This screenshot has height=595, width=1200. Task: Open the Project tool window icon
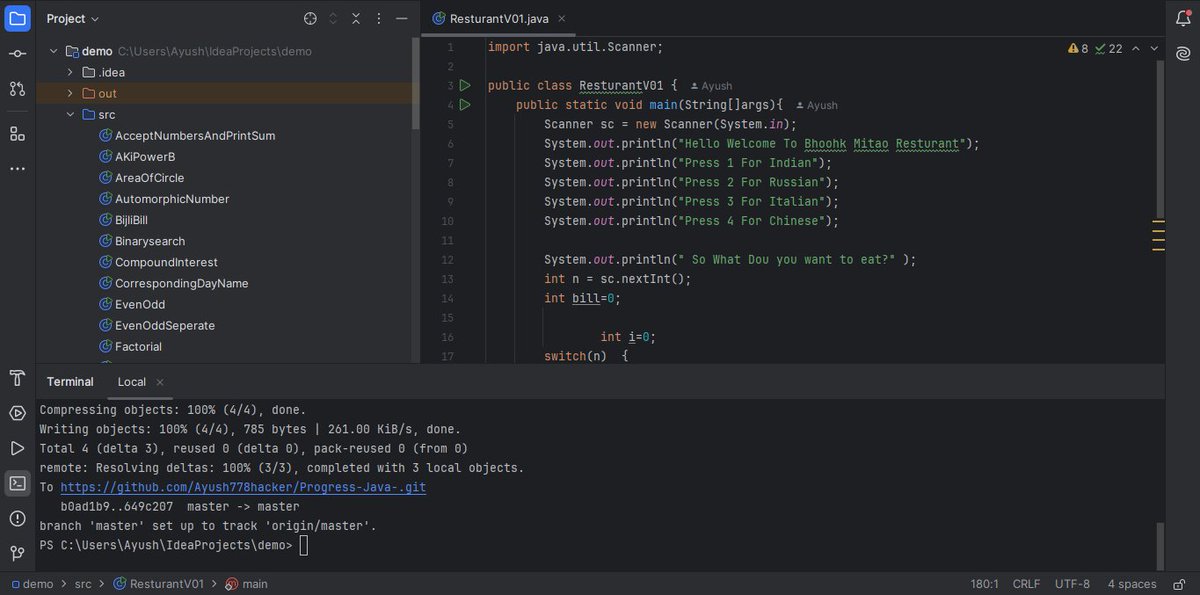coord(17,18)
